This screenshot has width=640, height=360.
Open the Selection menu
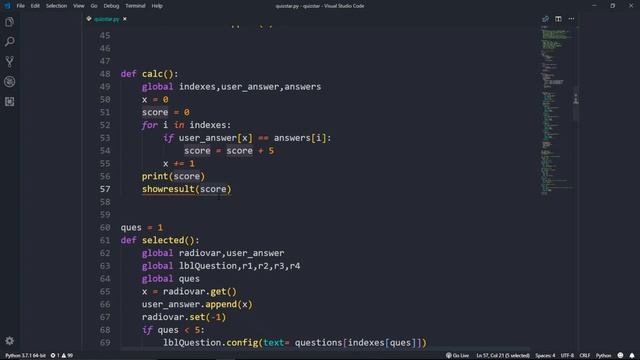[56, 6]
